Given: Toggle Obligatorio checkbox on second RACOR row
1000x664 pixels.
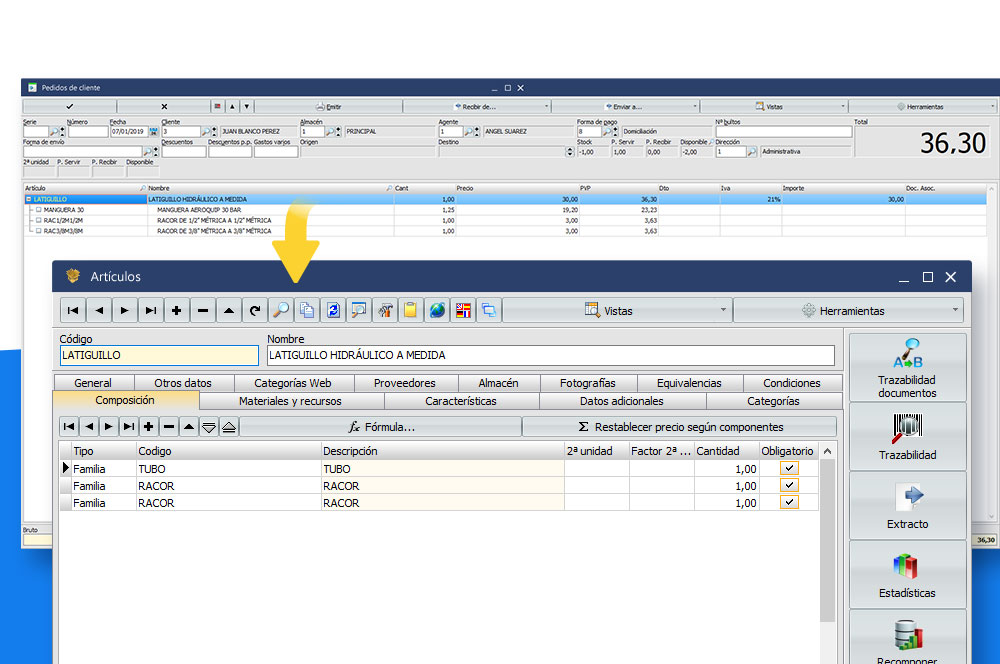Looking at the screenshot, I should [x=789, y=503].
